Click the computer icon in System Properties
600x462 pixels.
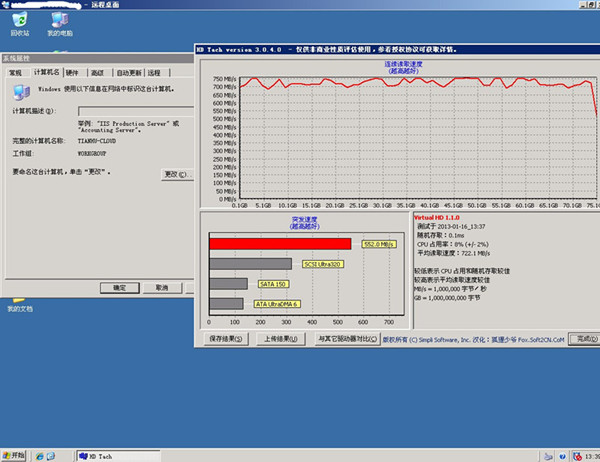21,92
